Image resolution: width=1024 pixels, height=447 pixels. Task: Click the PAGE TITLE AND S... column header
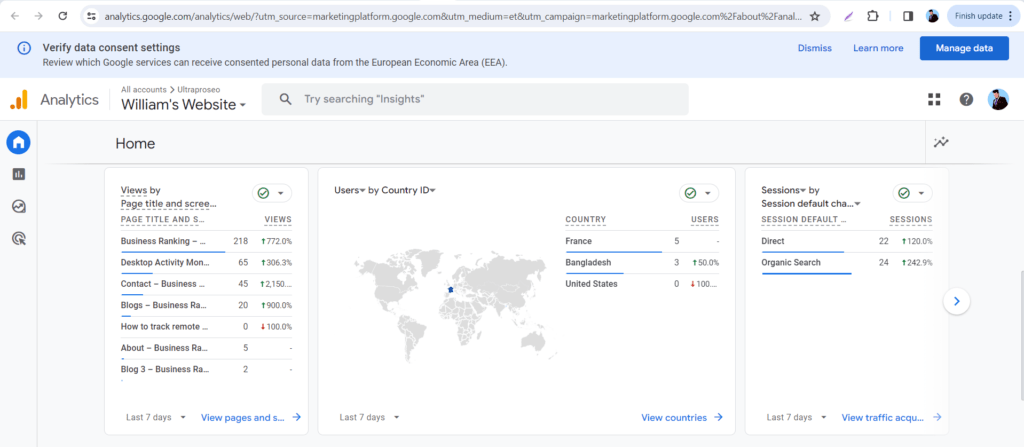(163, 220)
